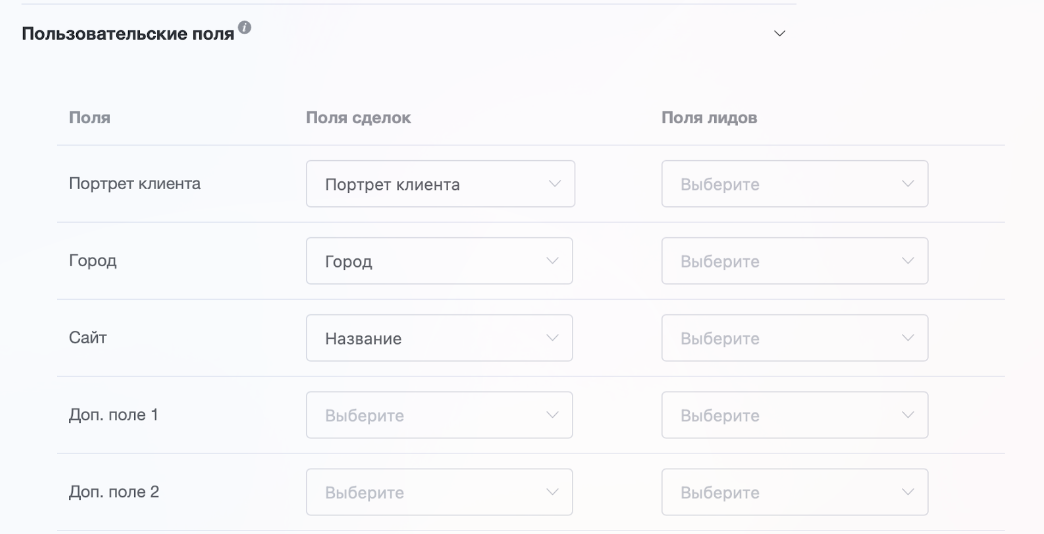Click the Портрет клиента row label
The image size is (1044, 534).
tap(134, 184)
